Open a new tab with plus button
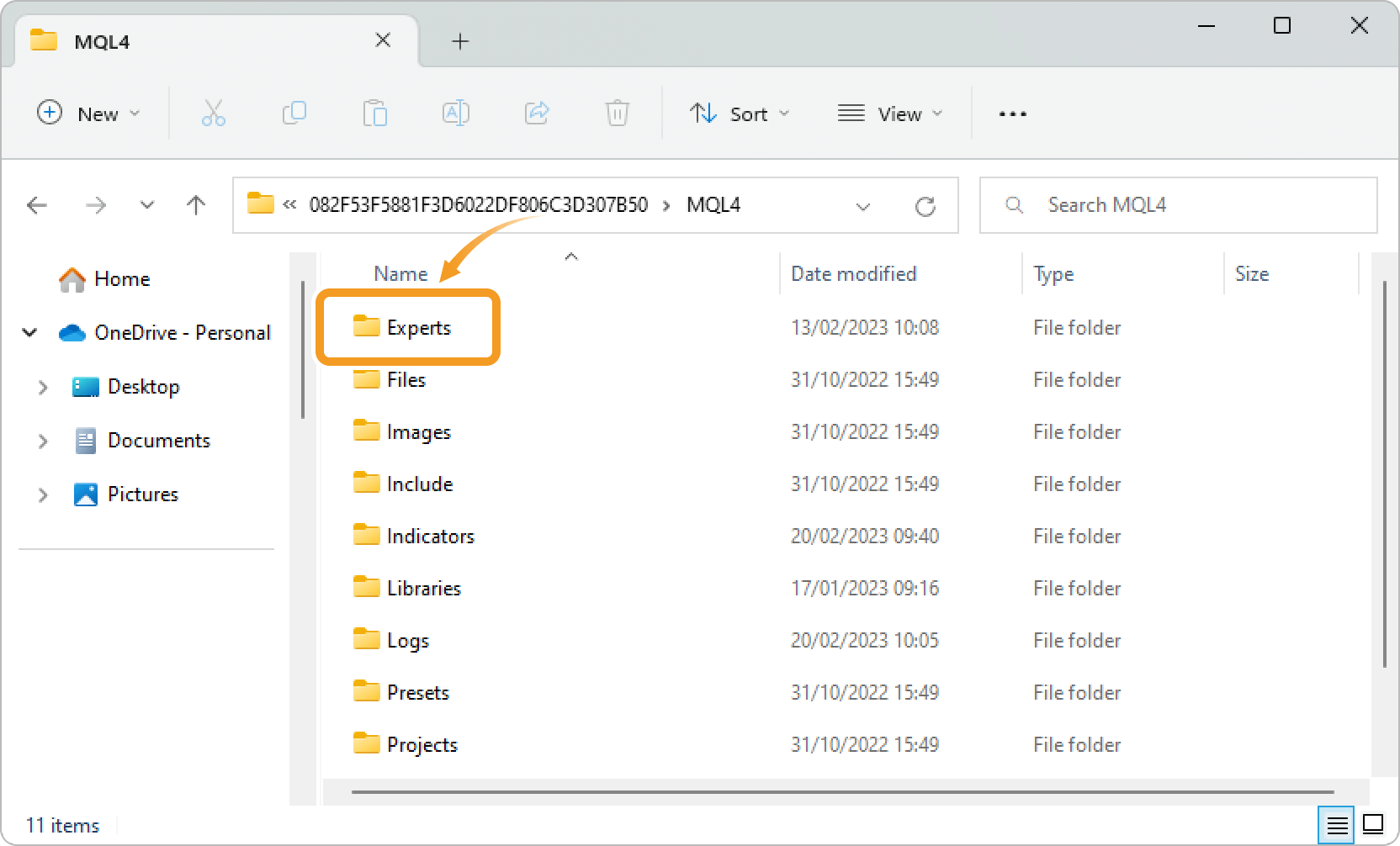Viewport: 1400px width, 846px height. point(459,41)
